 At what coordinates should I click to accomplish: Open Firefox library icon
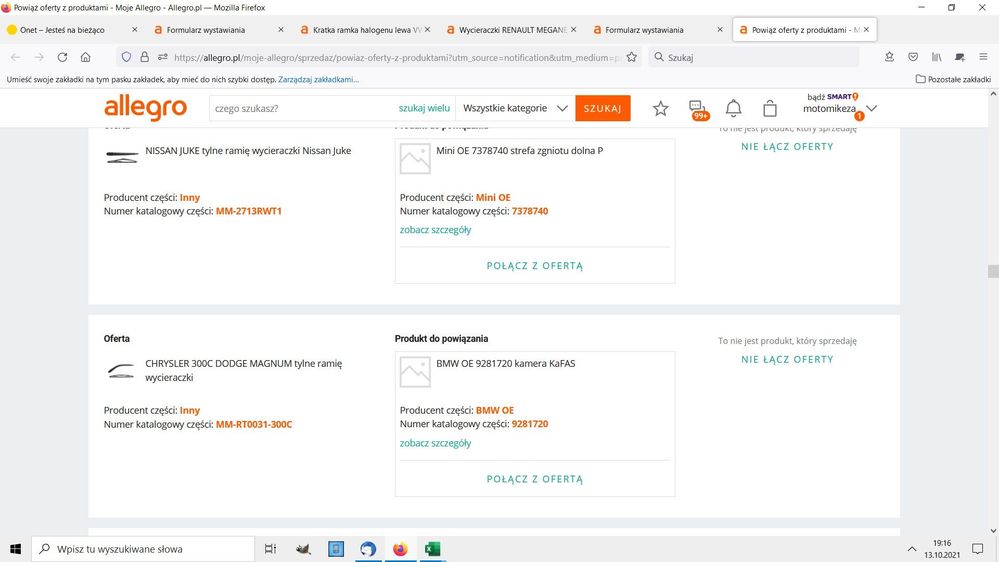tap(937, 57)
